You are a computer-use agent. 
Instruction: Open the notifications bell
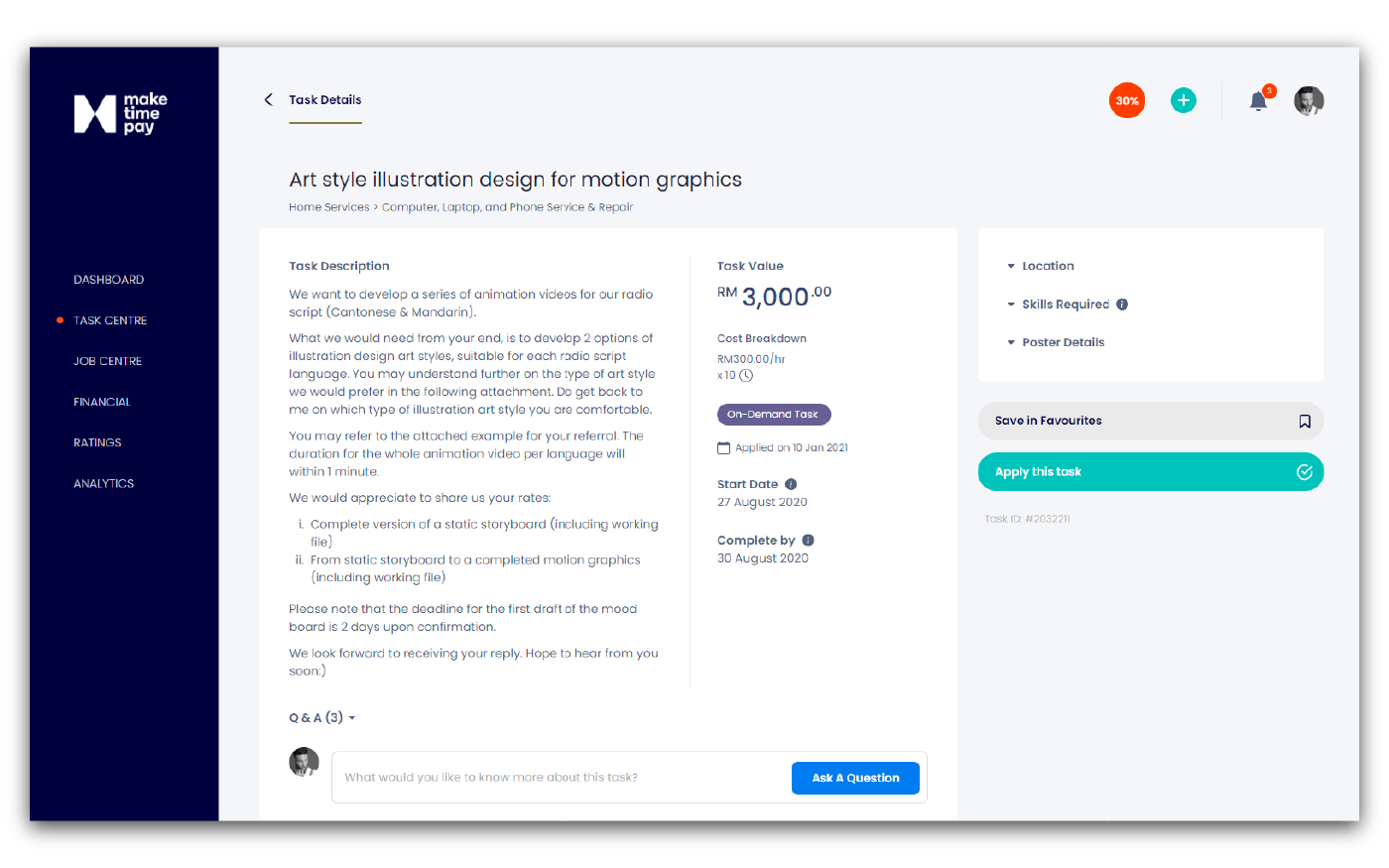[x=1258, y=100]
